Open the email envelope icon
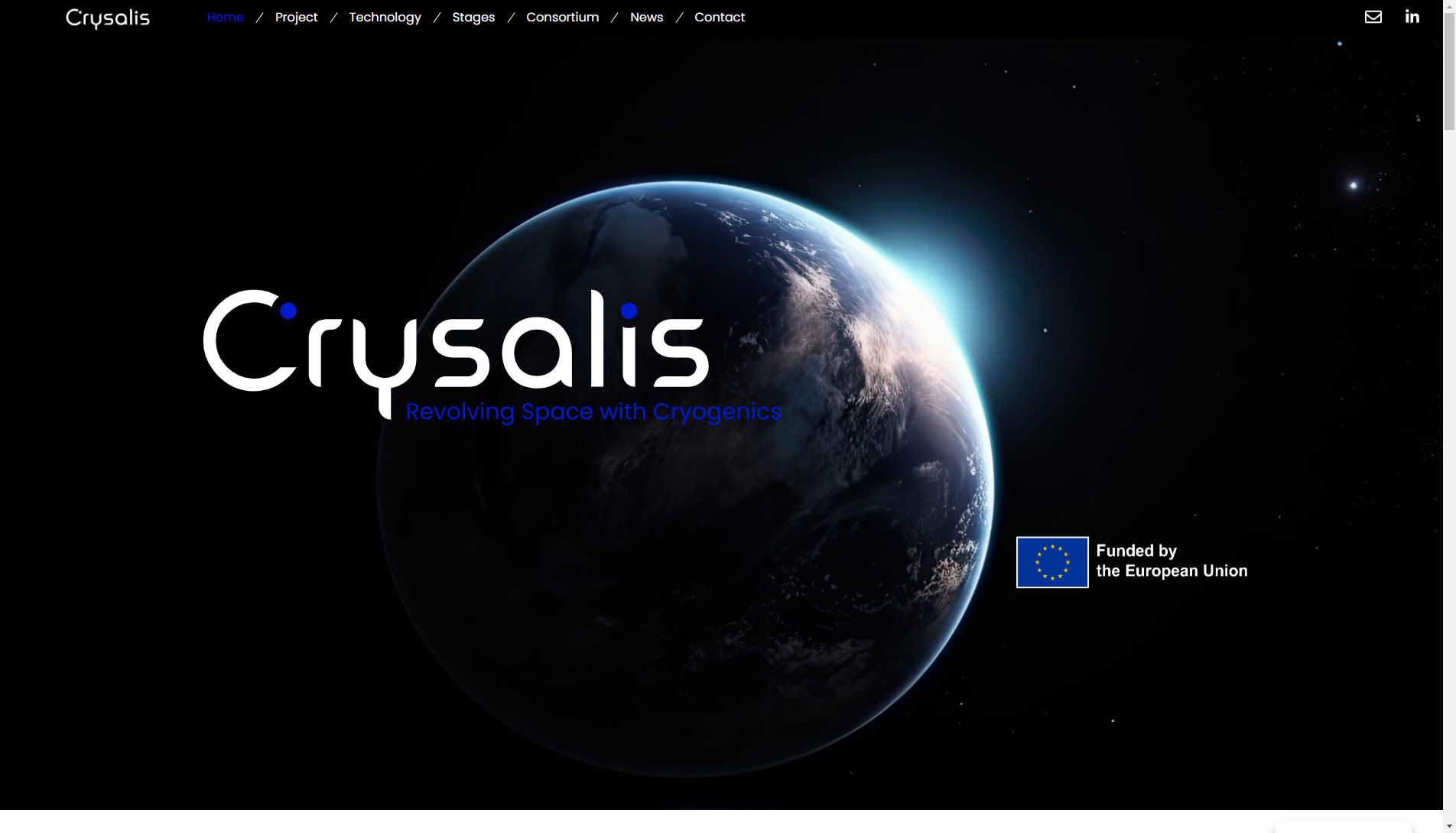1456x833 pixels. tap(1373, 17)
